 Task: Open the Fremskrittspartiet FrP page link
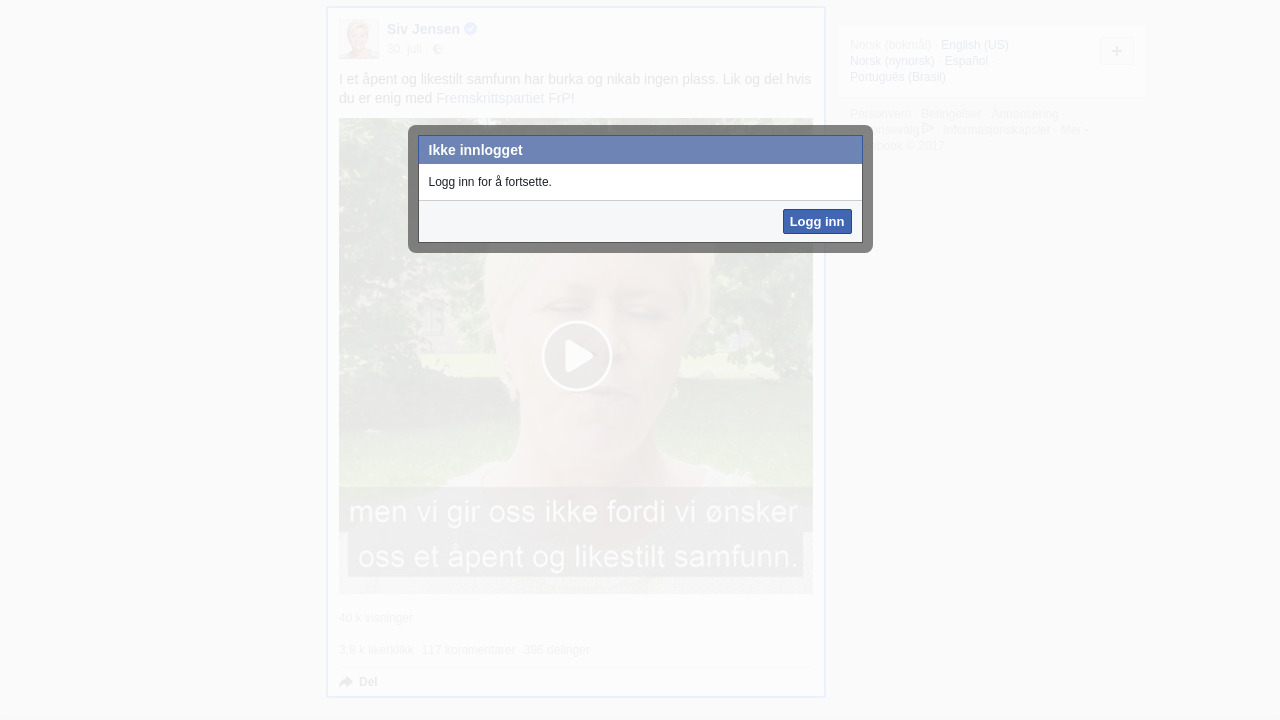(x=504, y=98)
